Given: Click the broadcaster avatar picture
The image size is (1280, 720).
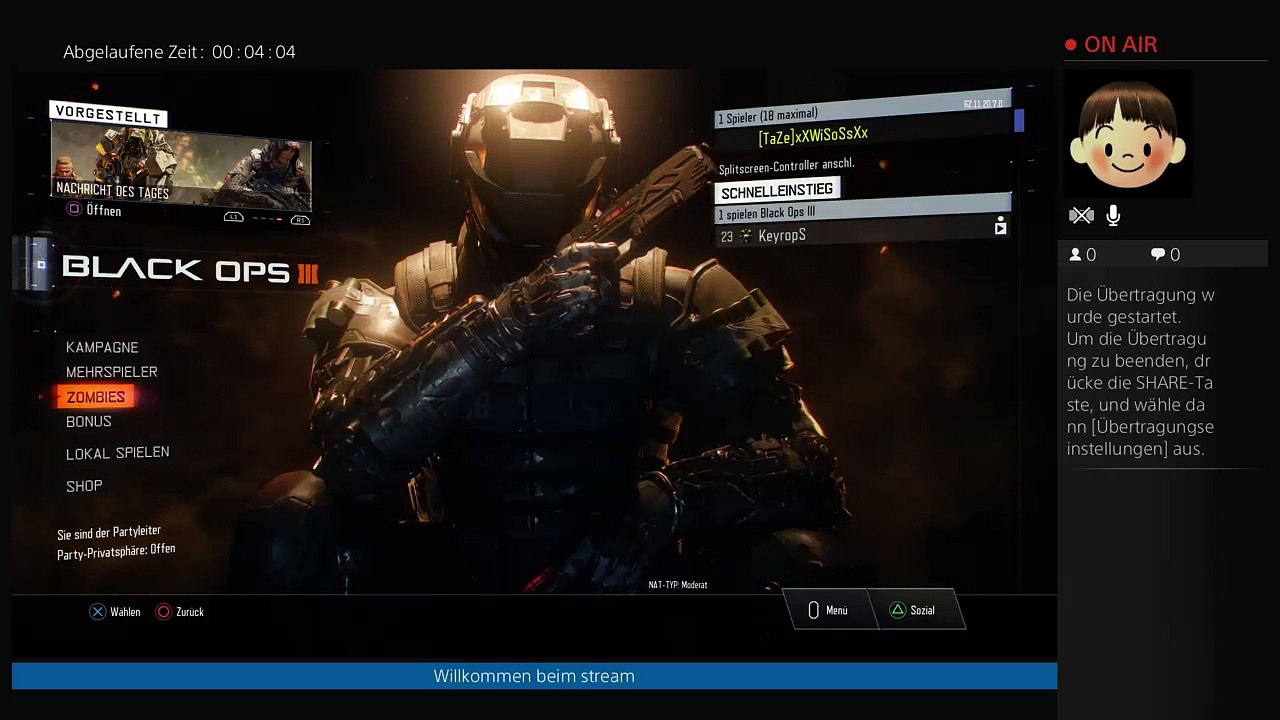Looking at the screenshot, I should pos(1127,134).
